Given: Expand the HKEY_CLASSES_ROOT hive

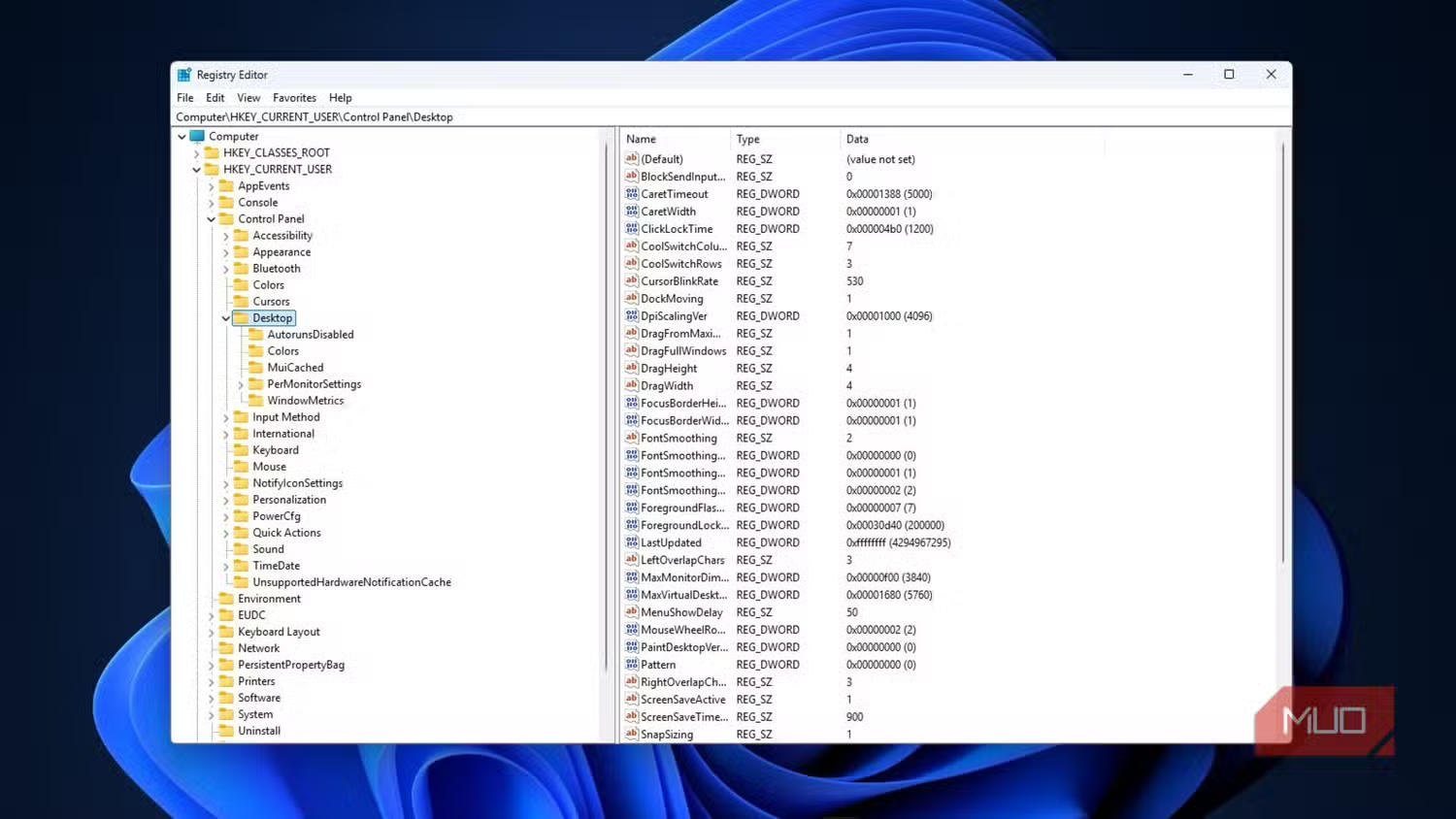Looking at the screenshot, I should (x=196, y=153).
